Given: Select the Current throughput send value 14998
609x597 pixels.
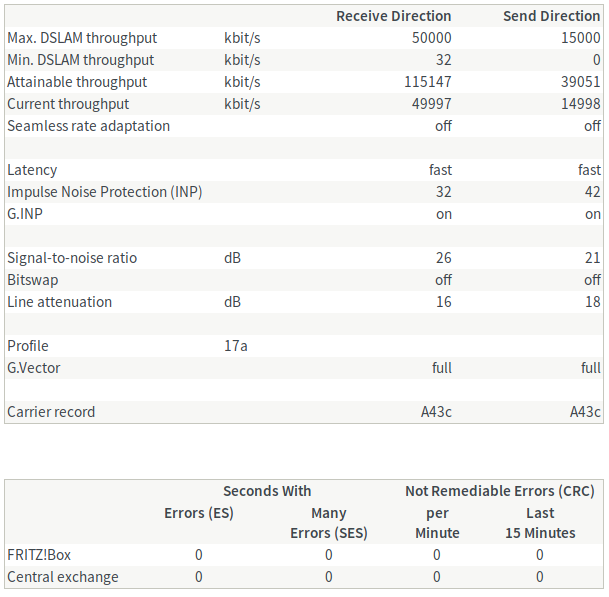Looking at the screenshot, I should tap(577, 104).
